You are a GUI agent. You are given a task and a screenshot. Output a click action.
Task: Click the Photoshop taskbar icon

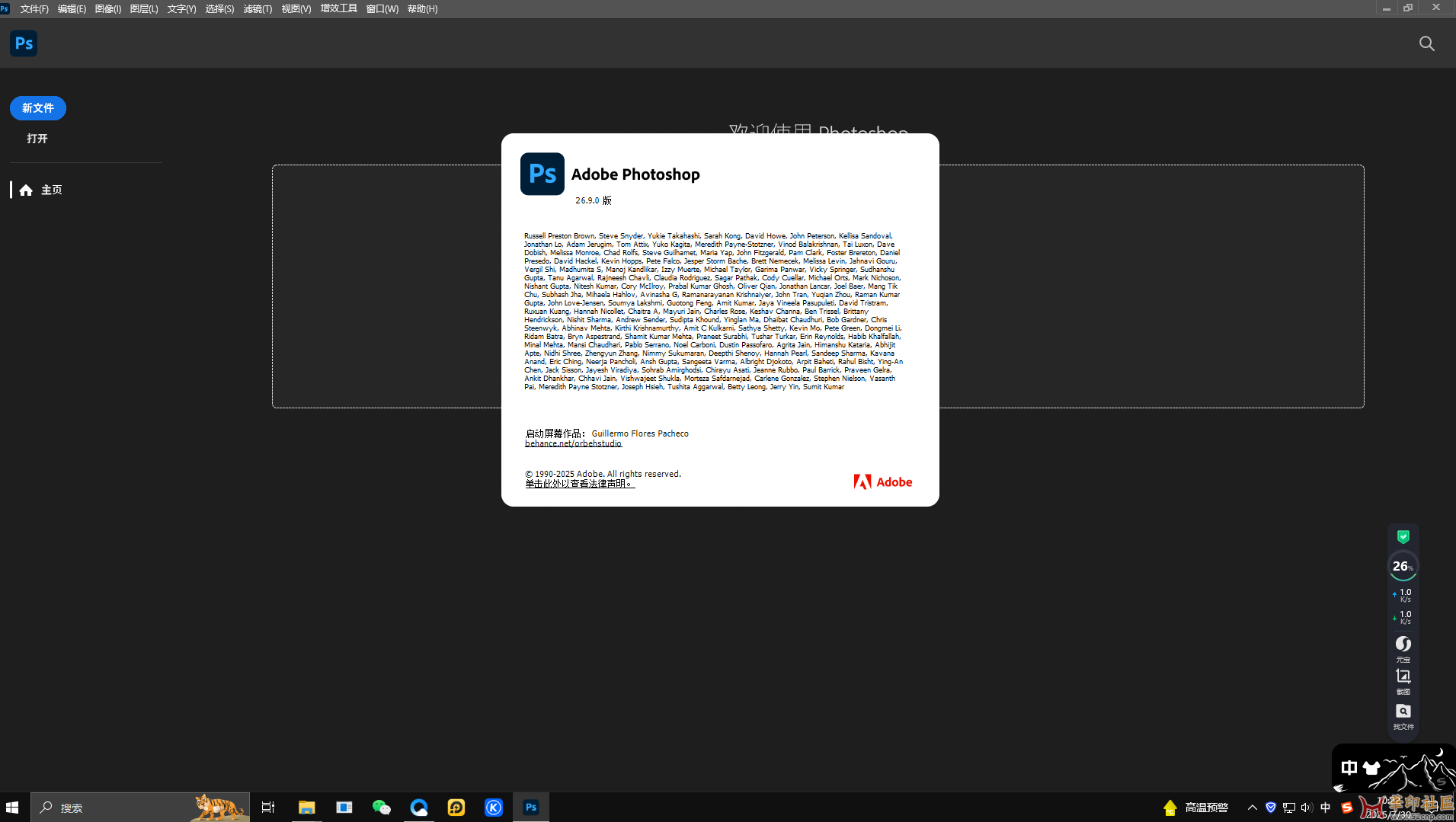(531, 808)
